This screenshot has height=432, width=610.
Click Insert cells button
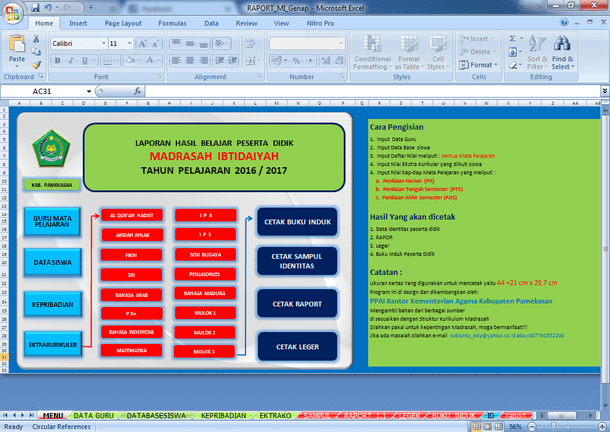click(477, 39)
